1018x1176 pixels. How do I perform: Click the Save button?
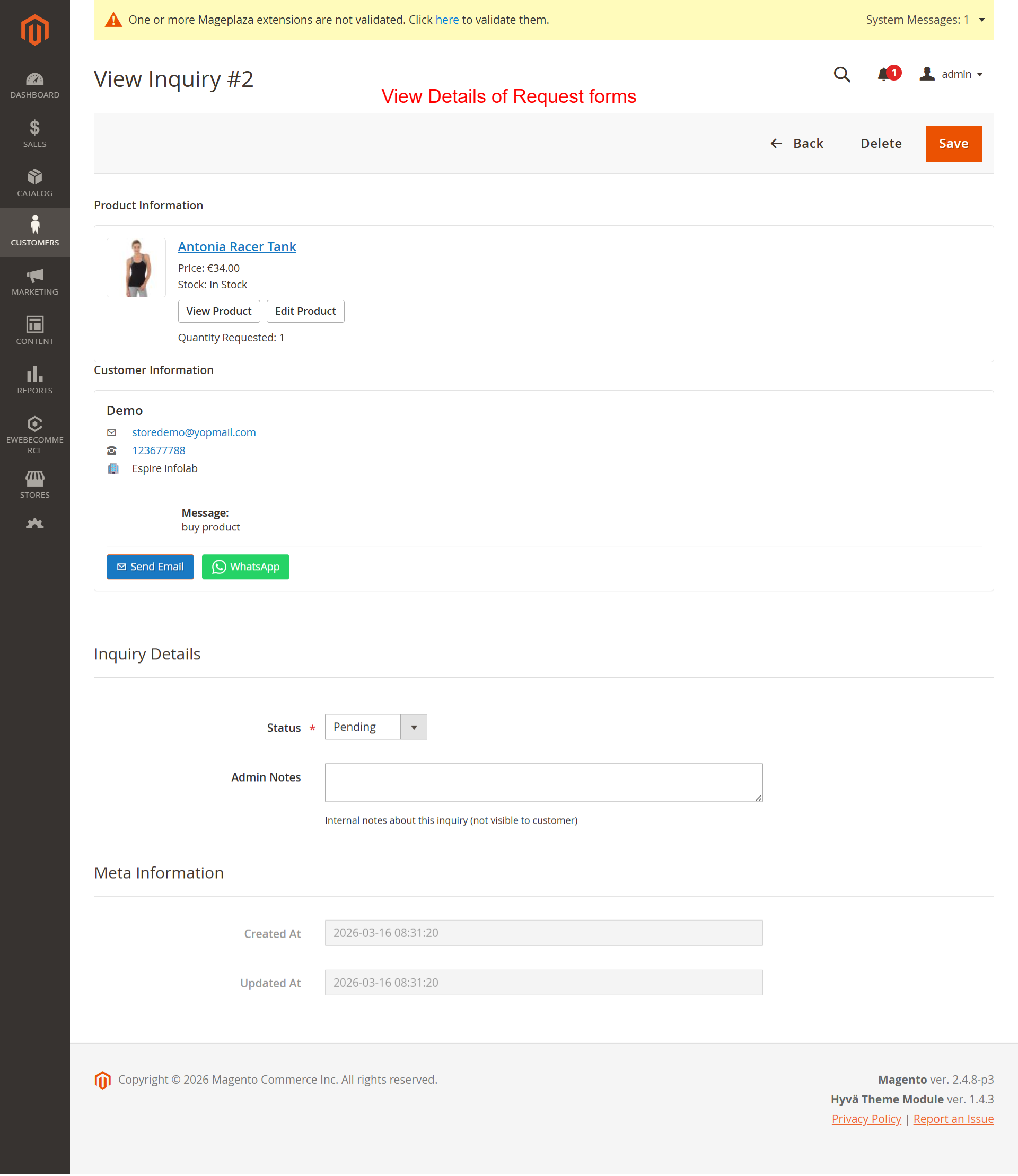(x=953, y=144)
